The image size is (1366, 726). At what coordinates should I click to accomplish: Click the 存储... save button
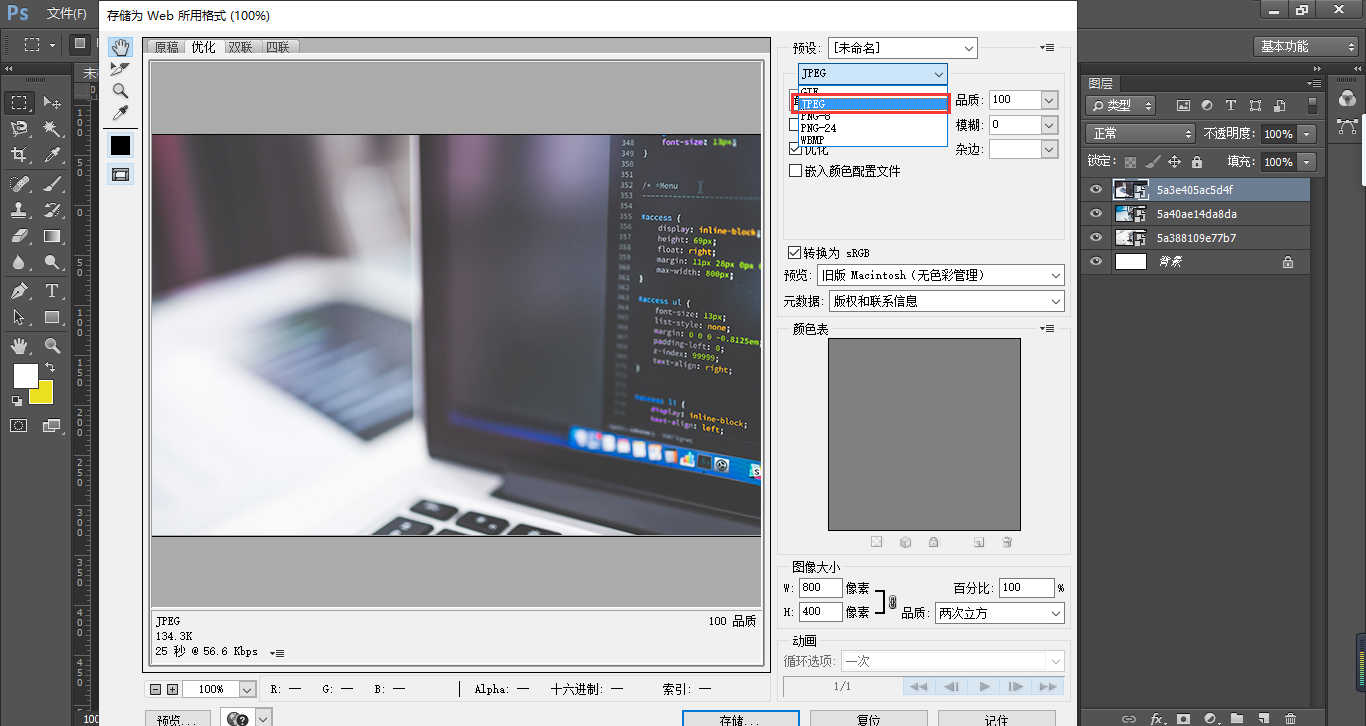[x=740, y=720]
